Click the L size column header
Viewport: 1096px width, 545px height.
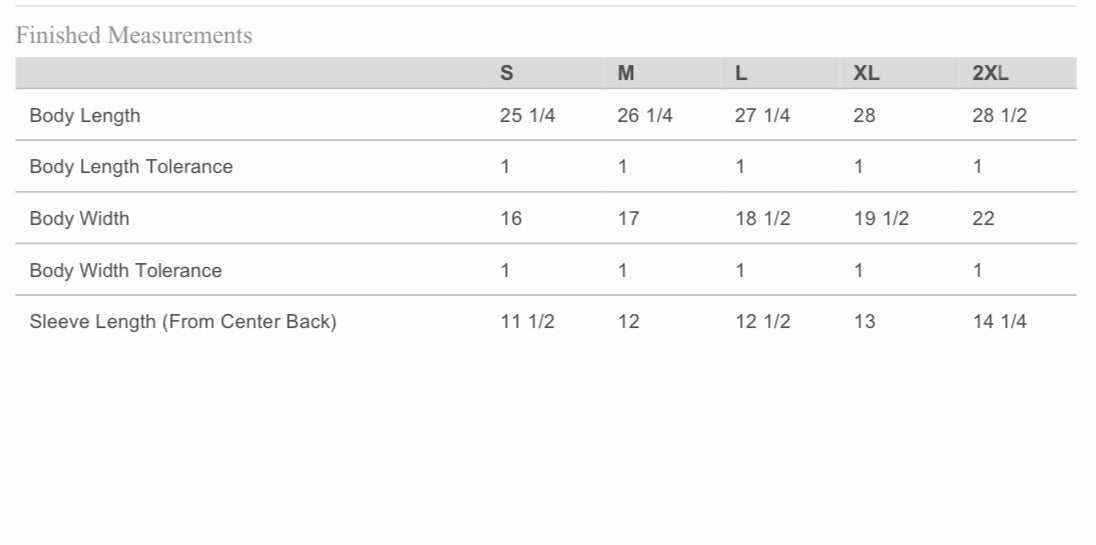(x=741, y=73)
